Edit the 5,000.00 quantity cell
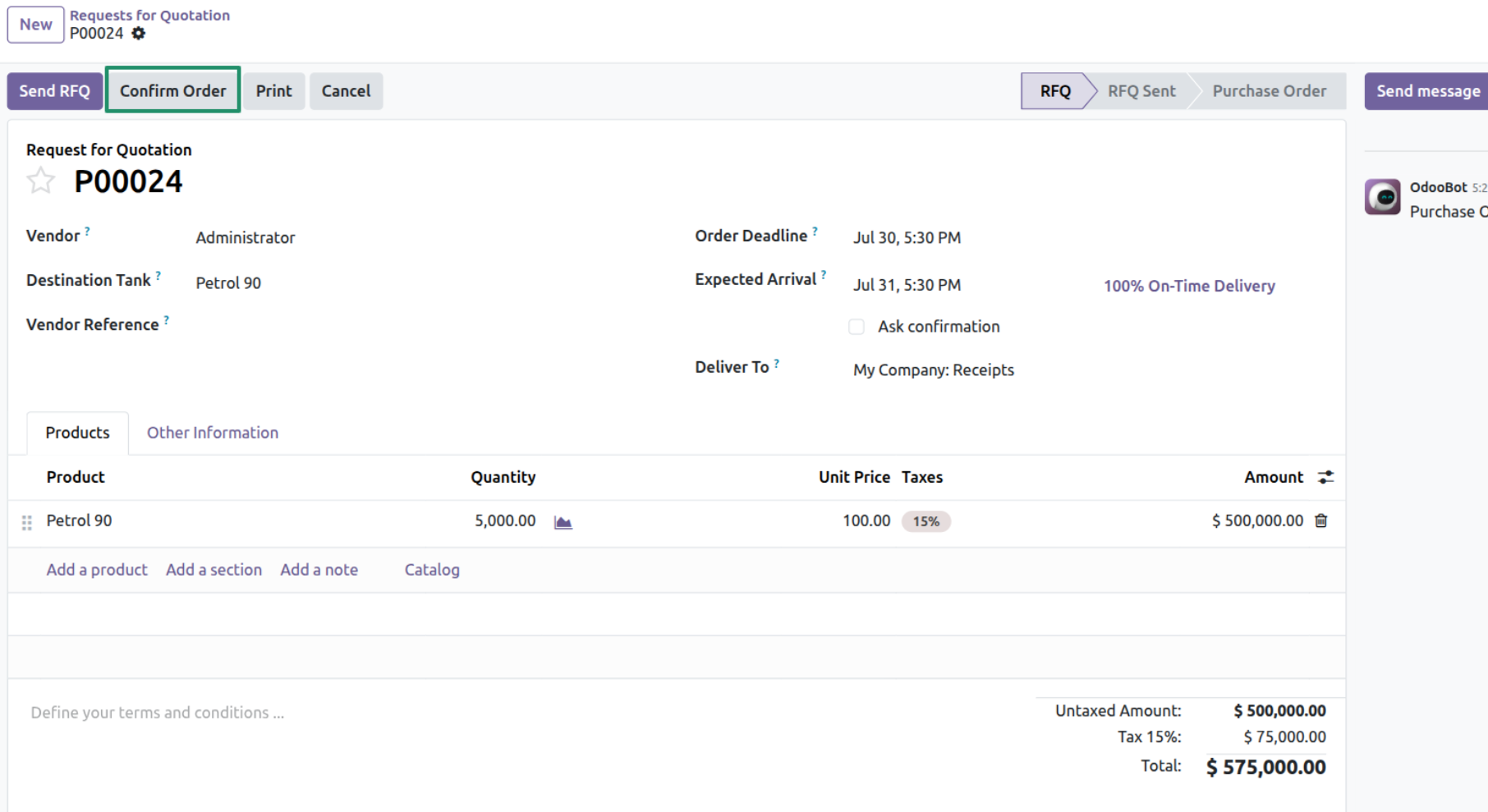 pos(504,521)
